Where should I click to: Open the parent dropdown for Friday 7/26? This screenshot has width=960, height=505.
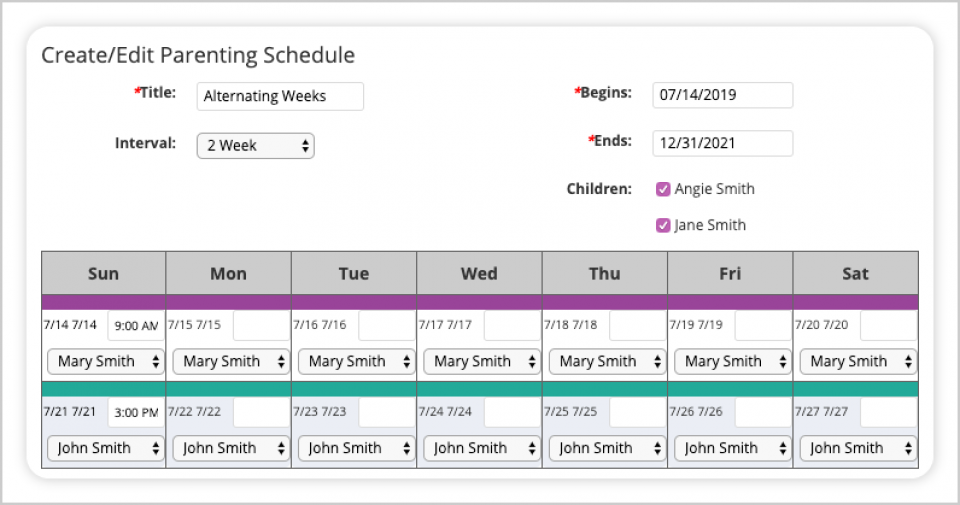click(x=733, y=448)
